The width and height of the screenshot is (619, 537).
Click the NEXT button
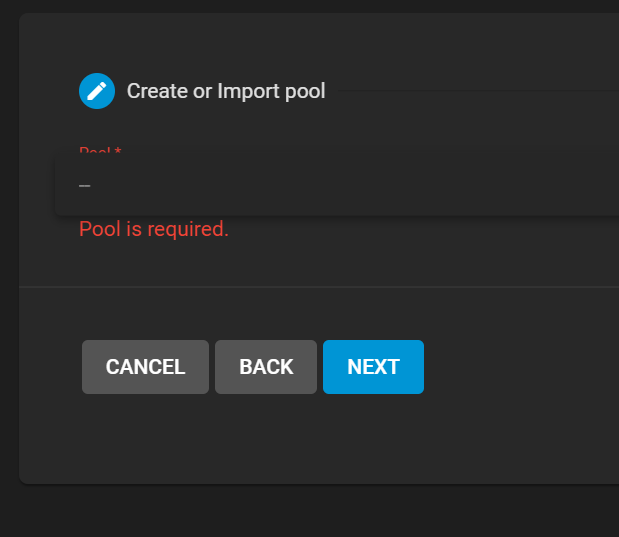point(373,367)
